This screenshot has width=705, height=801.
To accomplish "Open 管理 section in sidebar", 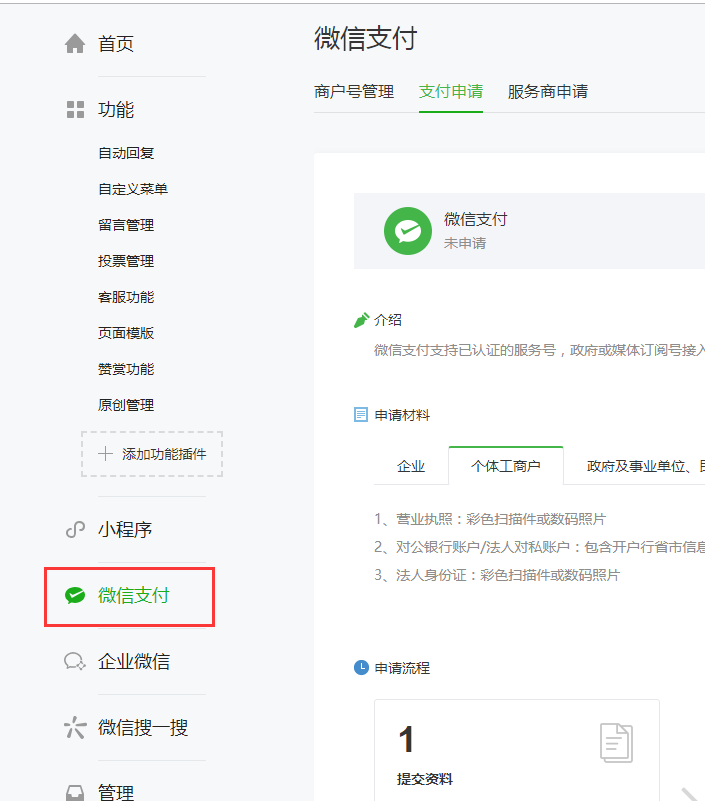I will (x=116, y=793).
